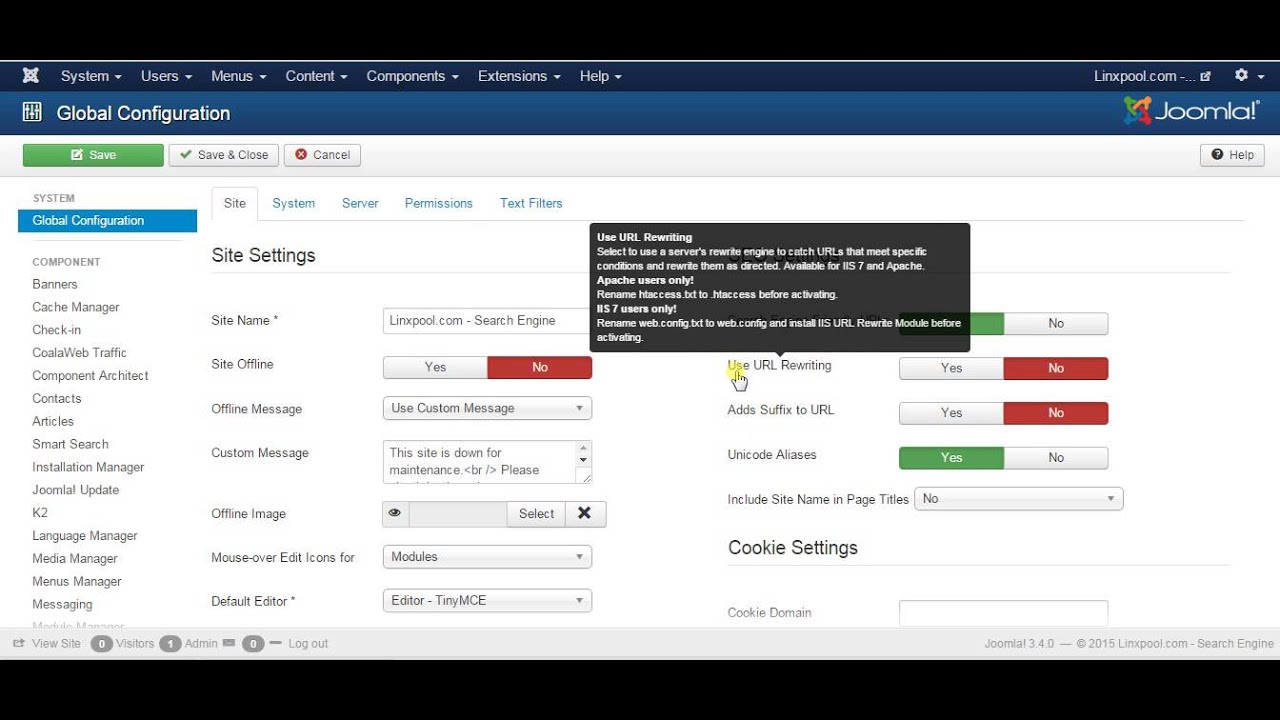This screenshot has width=1280, height=720.
Task: Set Site Offline to No
Action: point(540,367)
